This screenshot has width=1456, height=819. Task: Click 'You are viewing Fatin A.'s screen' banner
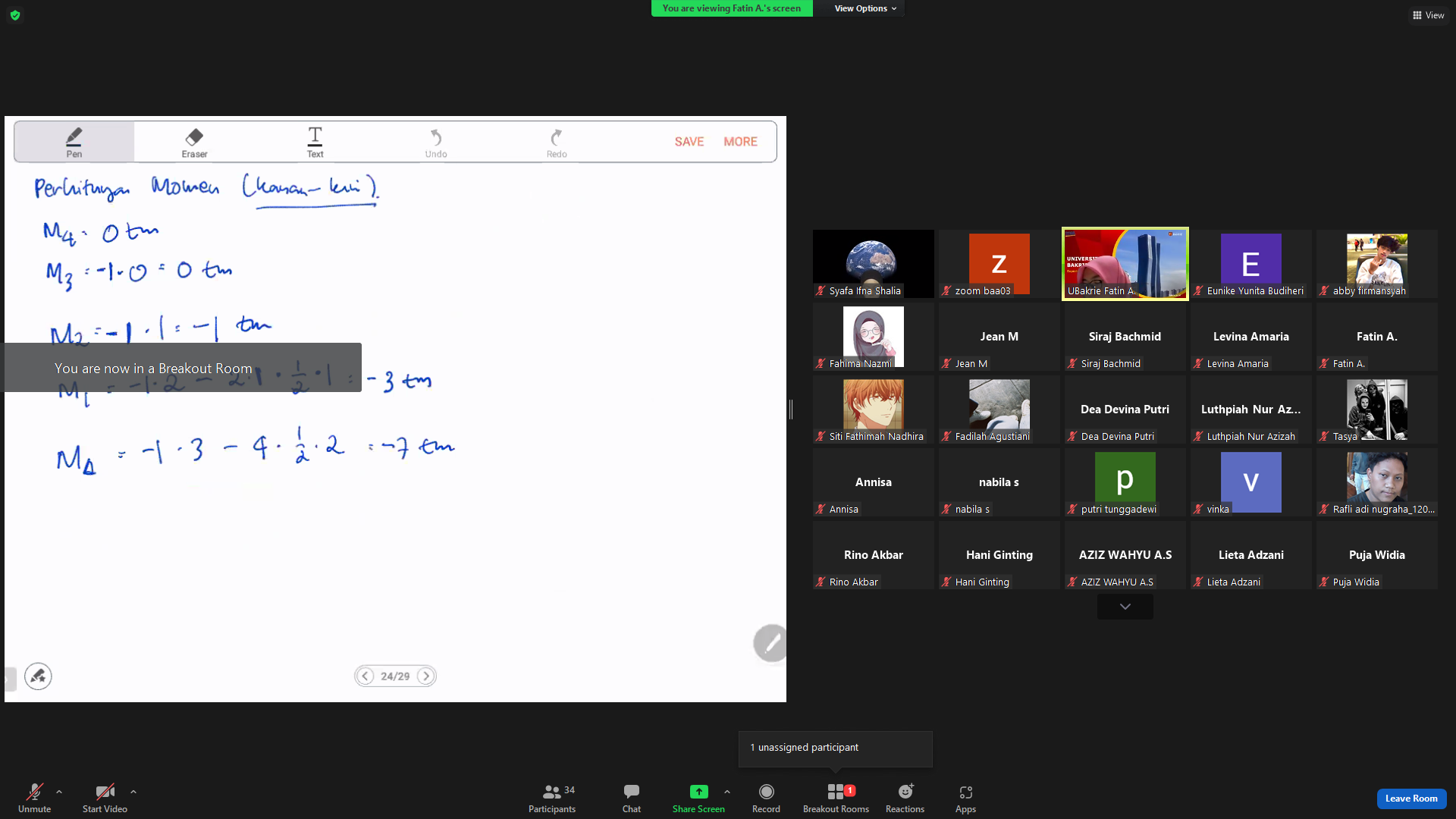[732, 8]
